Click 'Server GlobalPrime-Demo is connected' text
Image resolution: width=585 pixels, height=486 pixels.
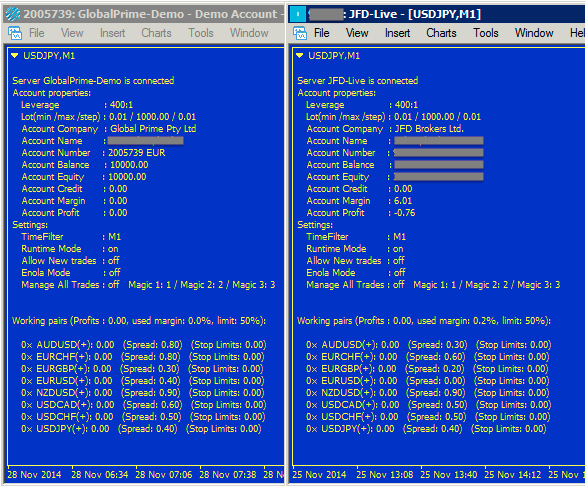[93, 81]
